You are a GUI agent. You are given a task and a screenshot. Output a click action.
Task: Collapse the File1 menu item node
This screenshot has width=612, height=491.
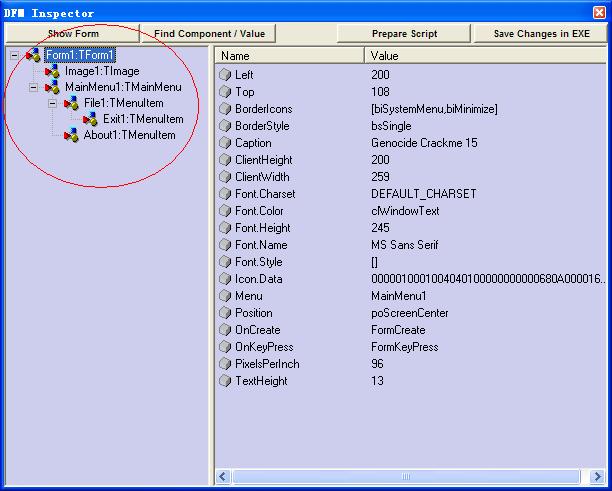(52, 103)
